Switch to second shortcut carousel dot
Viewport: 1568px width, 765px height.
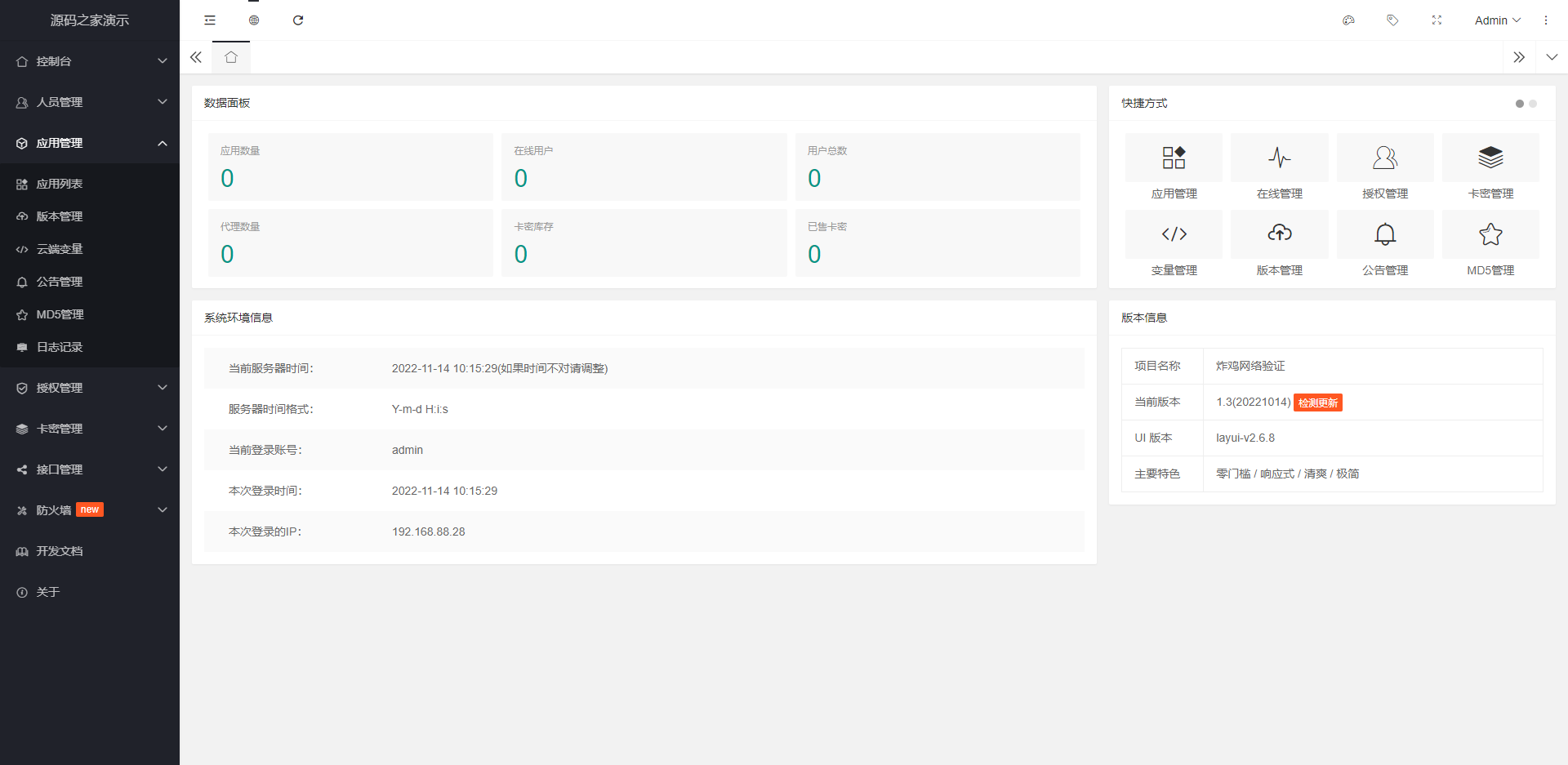(1533, 104)
